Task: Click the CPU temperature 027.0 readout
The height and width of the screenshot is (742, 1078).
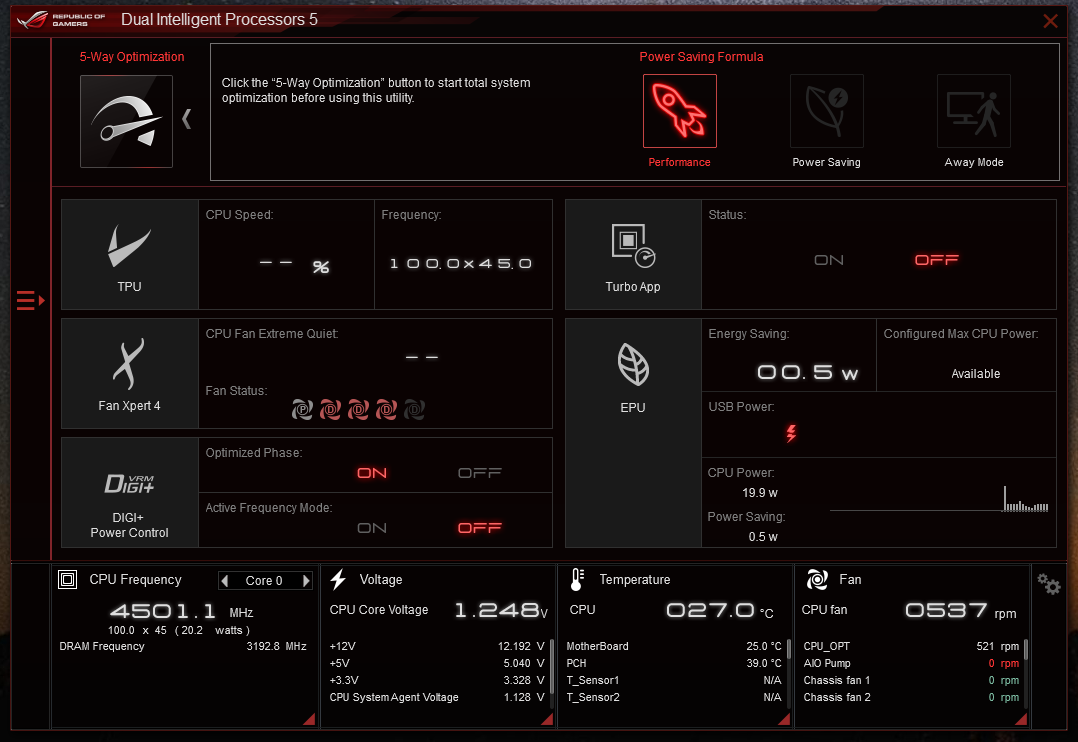Action: pyautogui.click(x=720, y=611)
